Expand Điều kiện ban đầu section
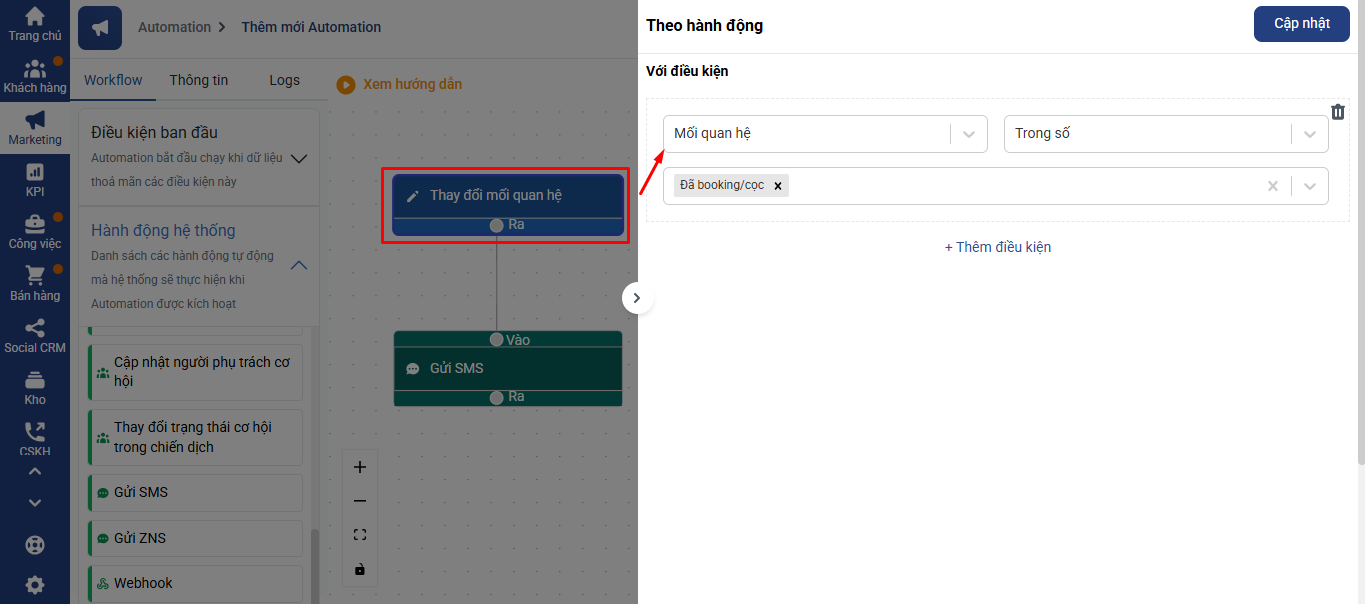This screenshot has height=604, width=1365. point(298,157)
